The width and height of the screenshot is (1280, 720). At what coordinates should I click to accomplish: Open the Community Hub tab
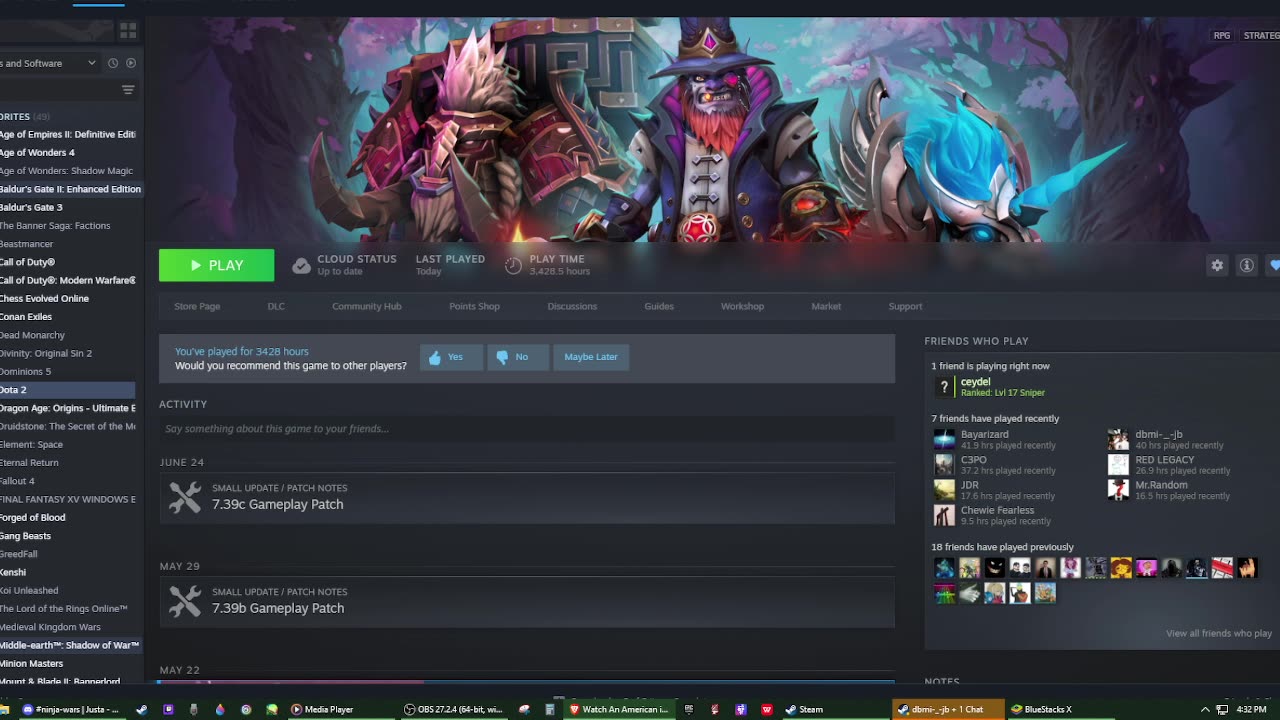click(x=366, y=306)
